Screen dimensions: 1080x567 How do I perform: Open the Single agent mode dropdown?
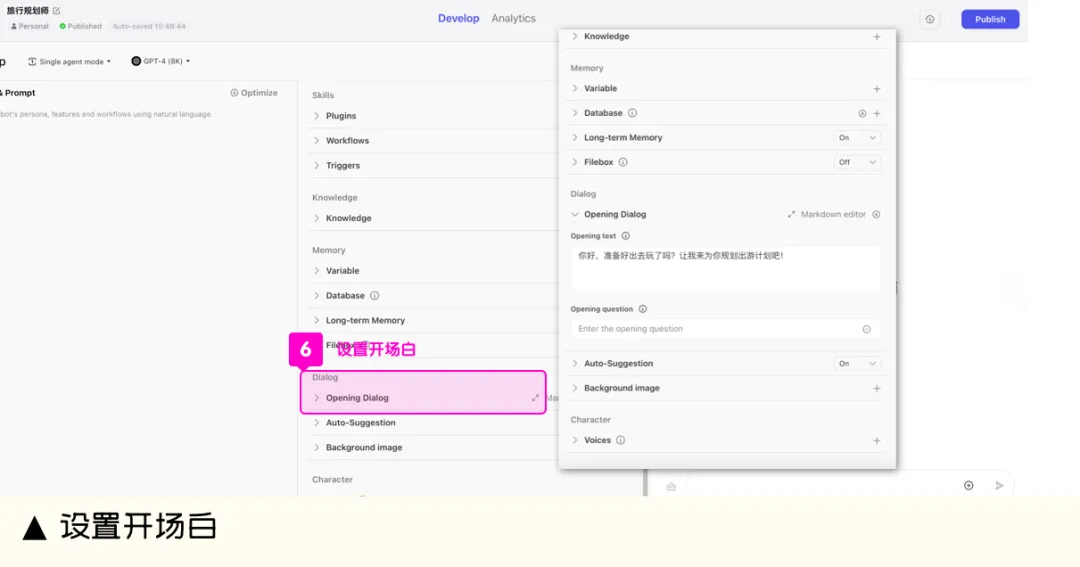(70, 62)
